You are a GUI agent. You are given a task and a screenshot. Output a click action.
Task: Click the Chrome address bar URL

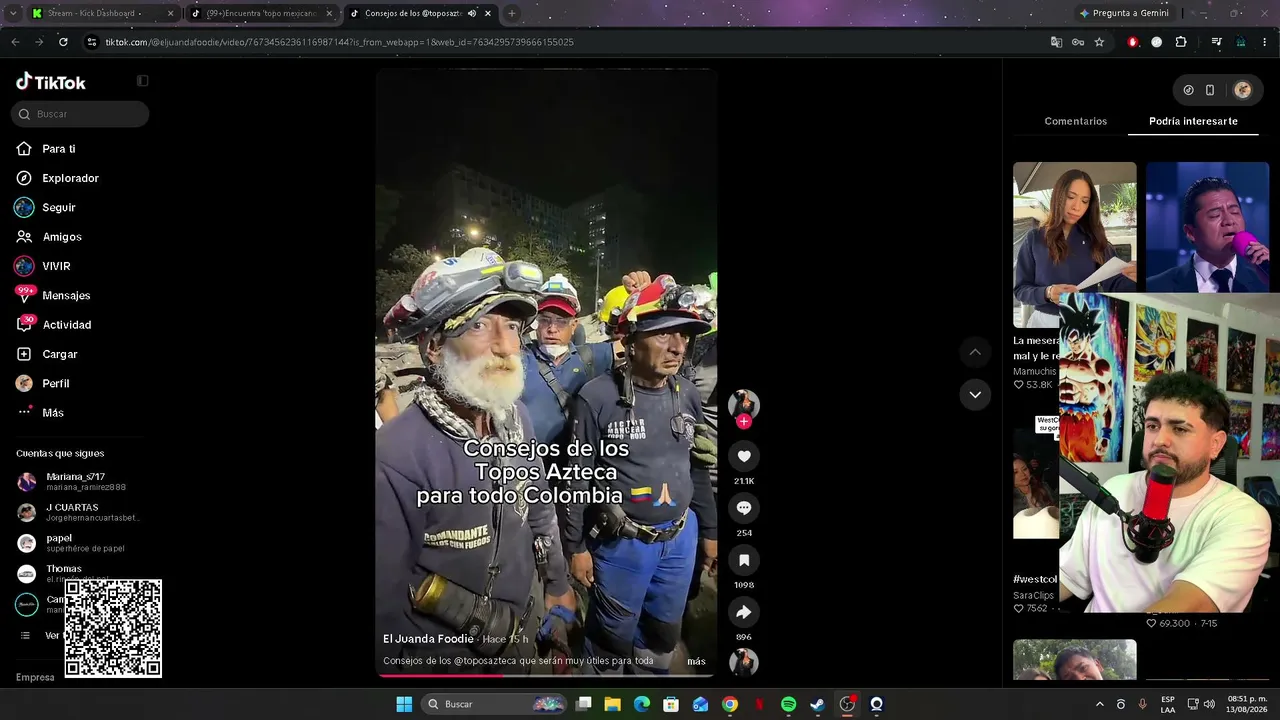pos(339,42)
